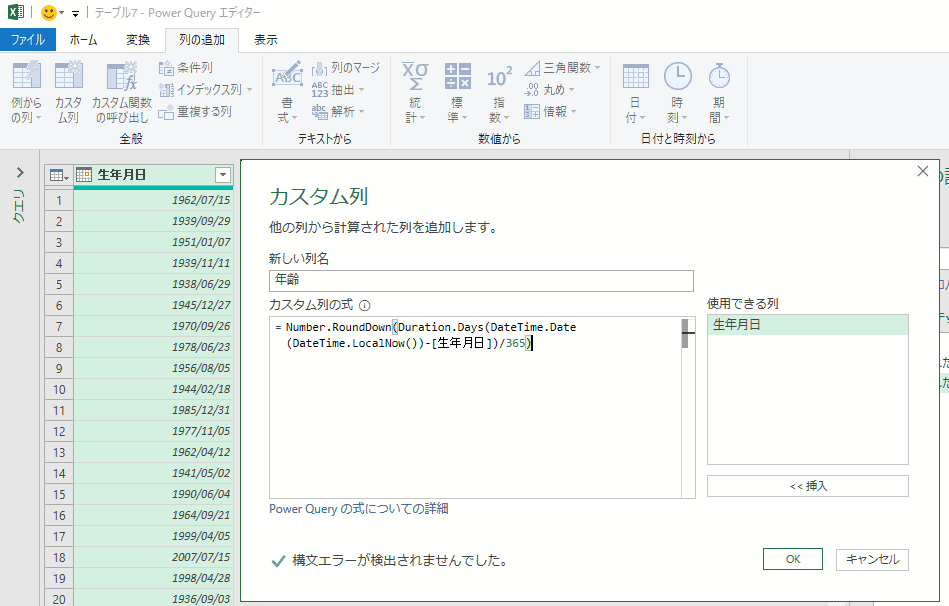
Task: Open the 変換 ribbon tab
Action: tap(138, 40)
